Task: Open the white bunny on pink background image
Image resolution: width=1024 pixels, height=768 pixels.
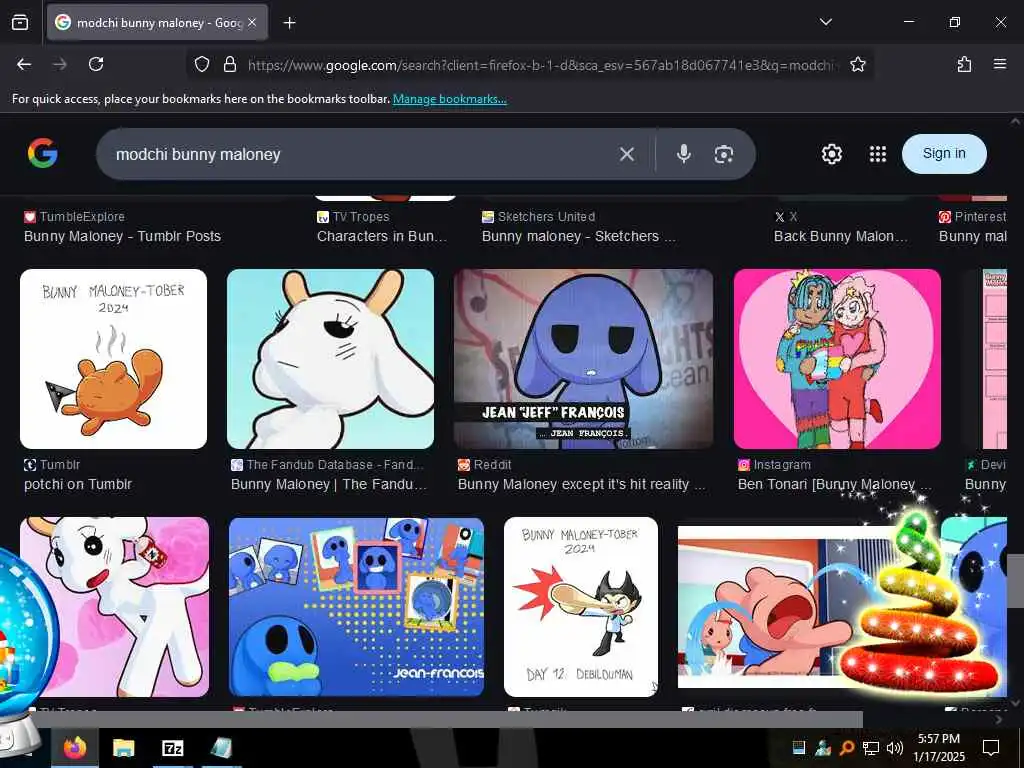Action: 115,607
